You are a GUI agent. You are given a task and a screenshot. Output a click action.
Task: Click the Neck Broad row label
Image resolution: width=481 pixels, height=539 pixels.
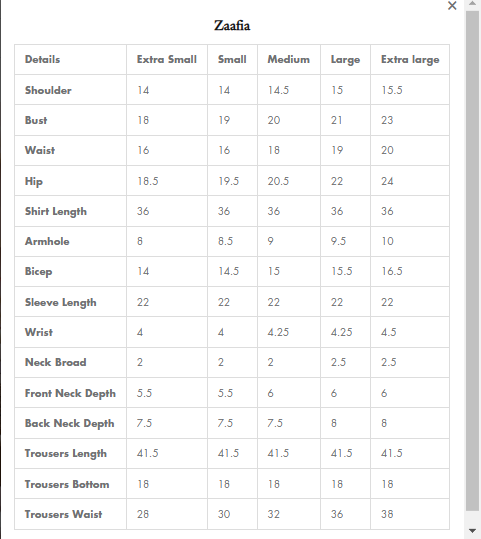click(56, 362)
